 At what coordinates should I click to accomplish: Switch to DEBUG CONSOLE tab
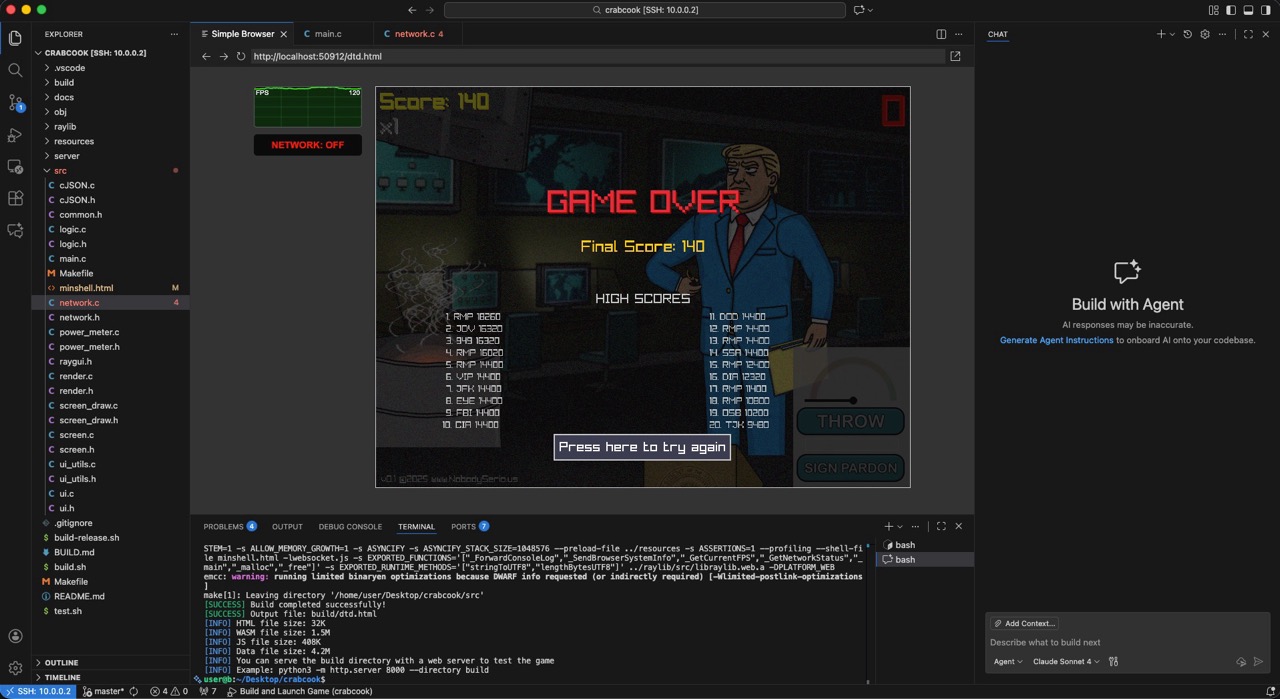point(350,526)
